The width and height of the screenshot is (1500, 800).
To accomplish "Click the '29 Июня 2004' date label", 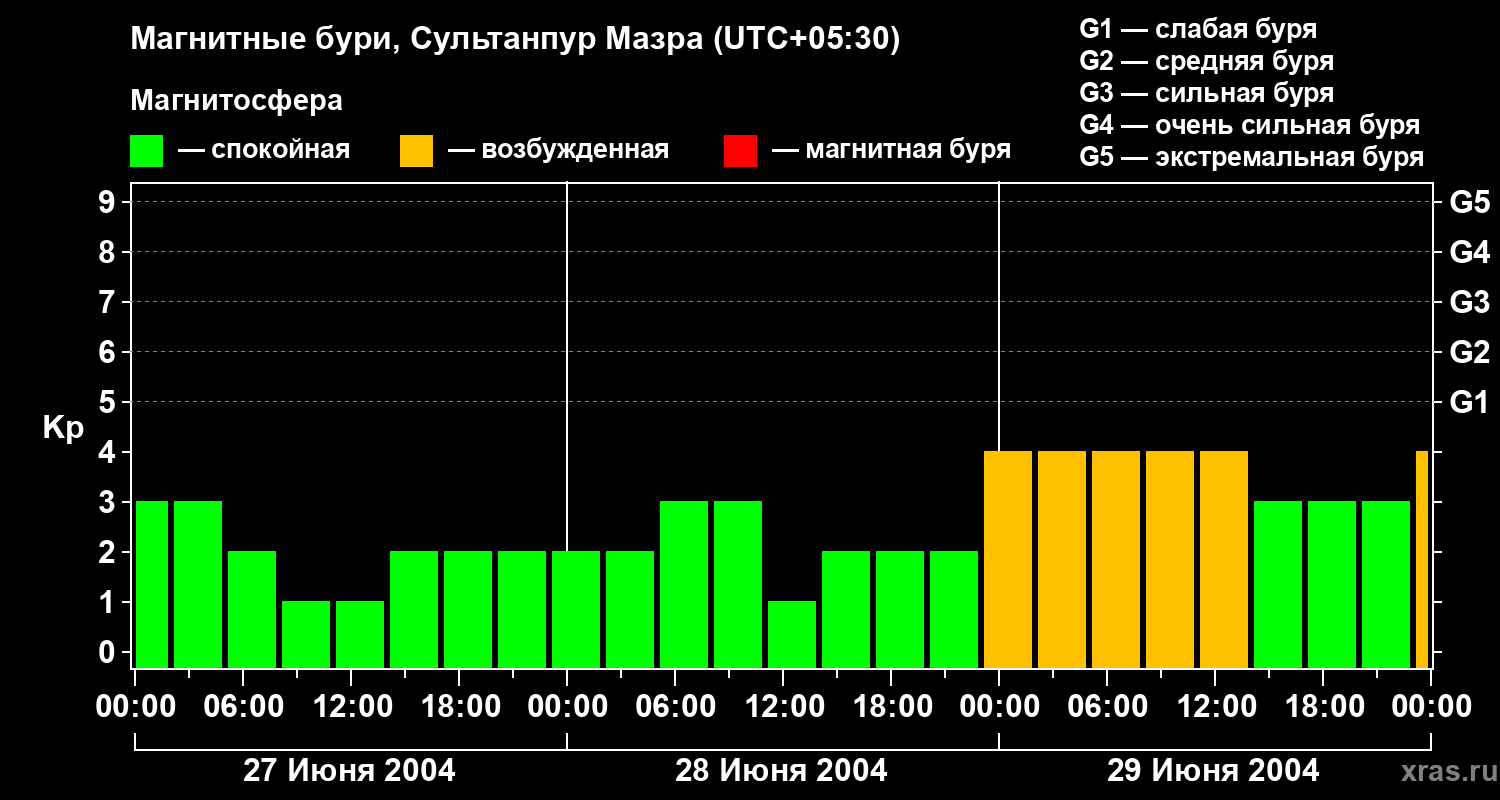I will click(1213, 770).
